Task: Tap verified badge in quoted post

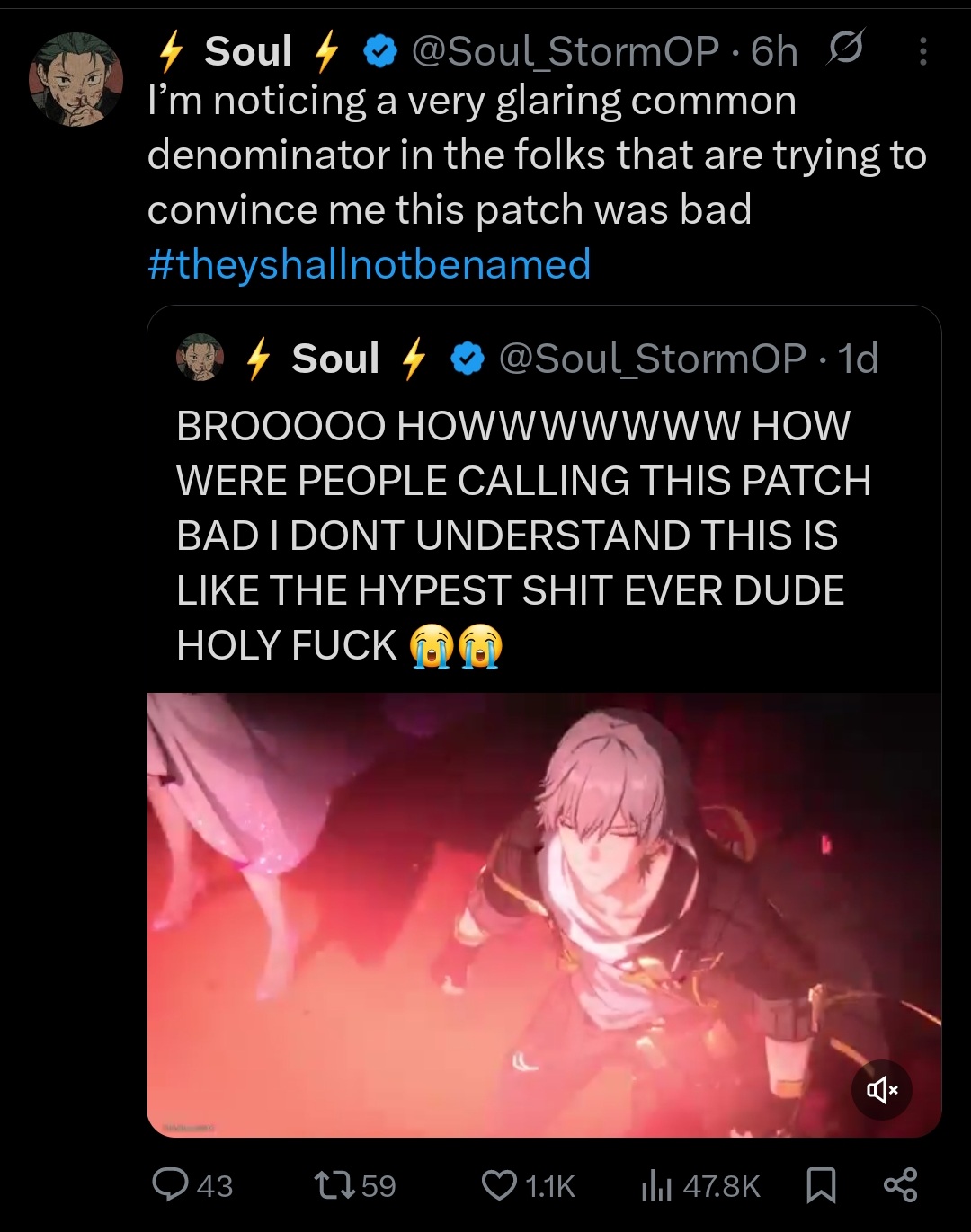Action: pos(468,359)
